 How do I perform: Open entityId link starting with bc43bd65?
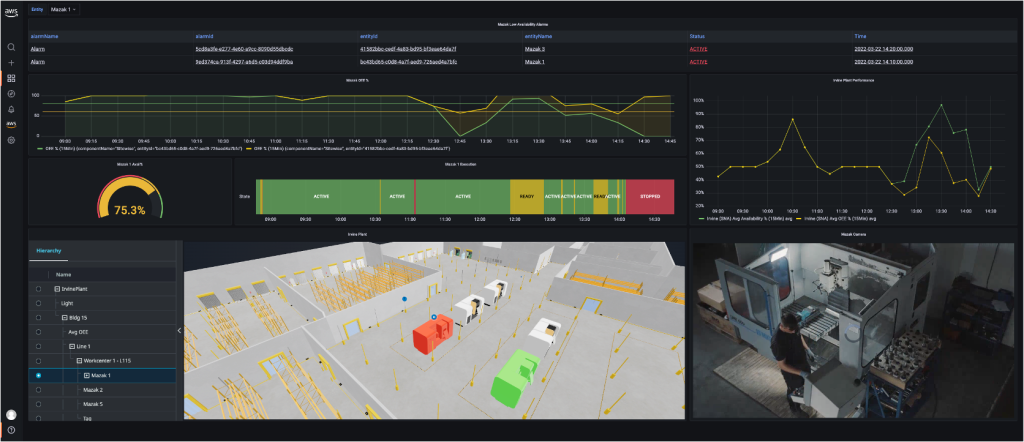[x=408, y=61]
